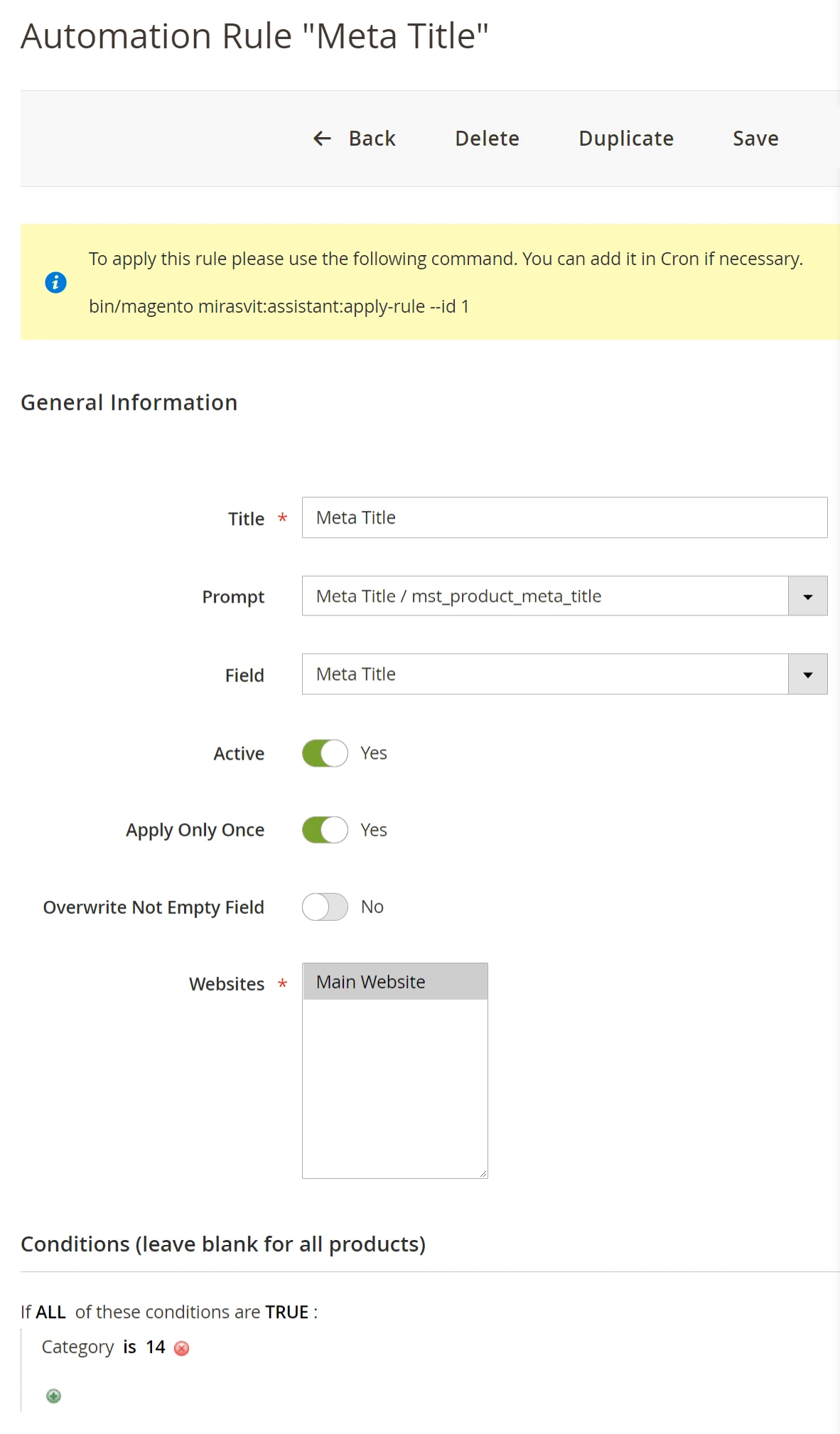Click the Back arrow icon

point(323,139)
